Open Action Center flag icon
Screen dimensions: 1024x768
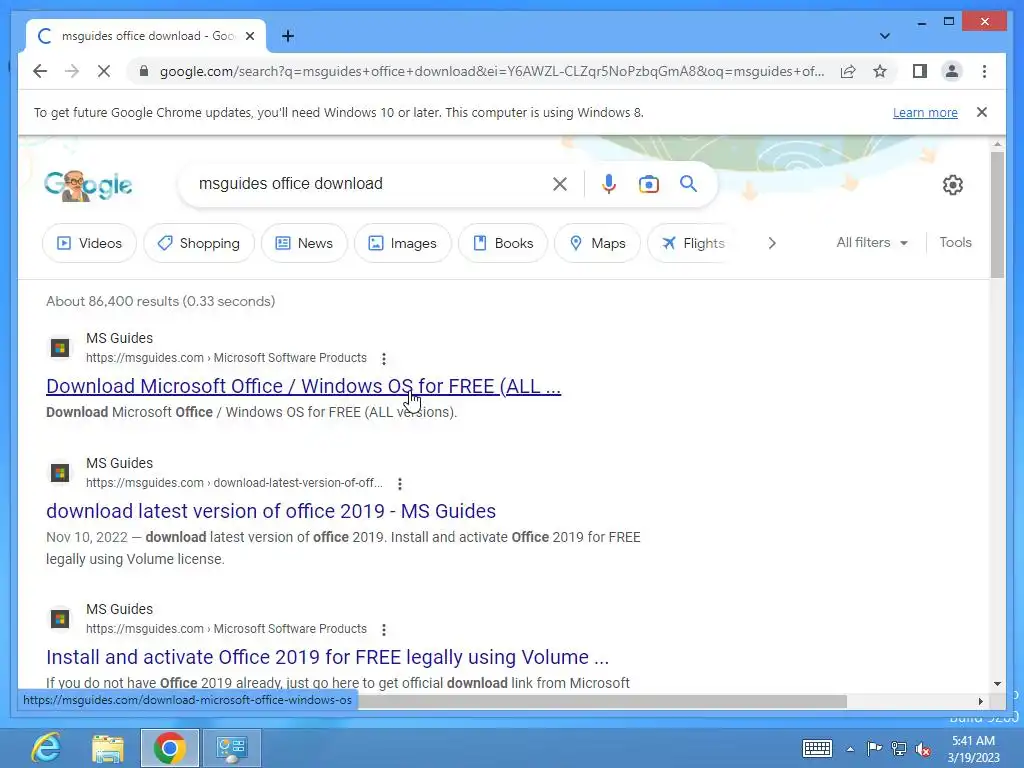[874, 748]
